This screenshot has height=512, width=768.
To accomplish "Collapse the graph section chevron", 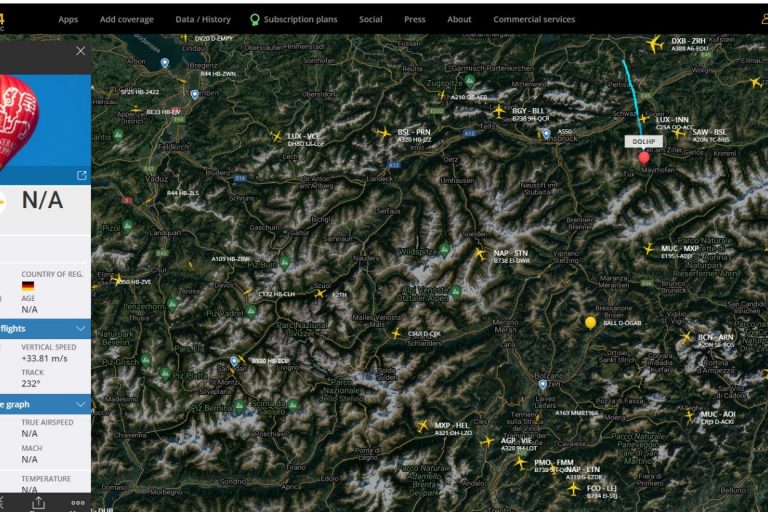I will pyautogui.click(x=80, y=404).
